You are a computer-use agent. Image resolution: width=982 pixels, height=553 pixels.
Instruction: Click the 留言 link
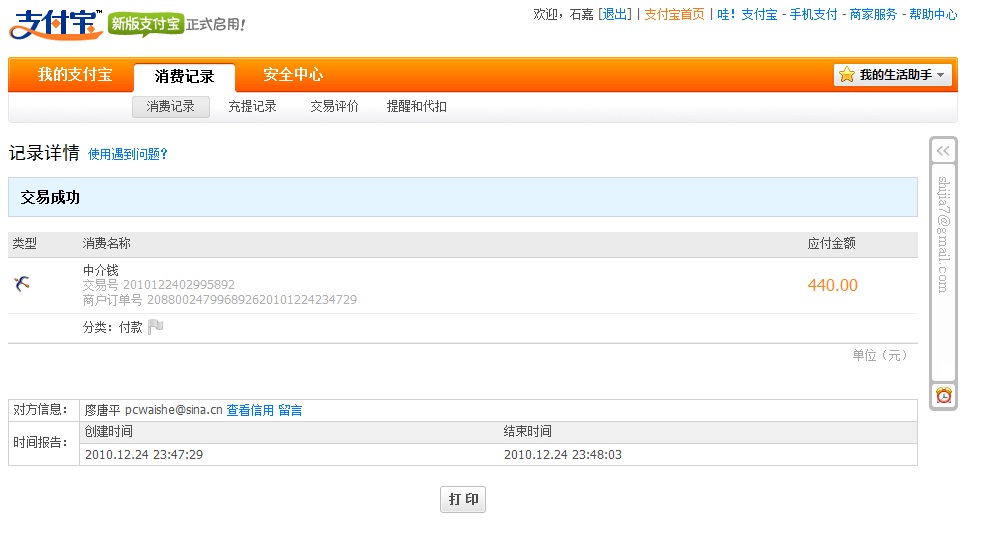click(290, 410)
